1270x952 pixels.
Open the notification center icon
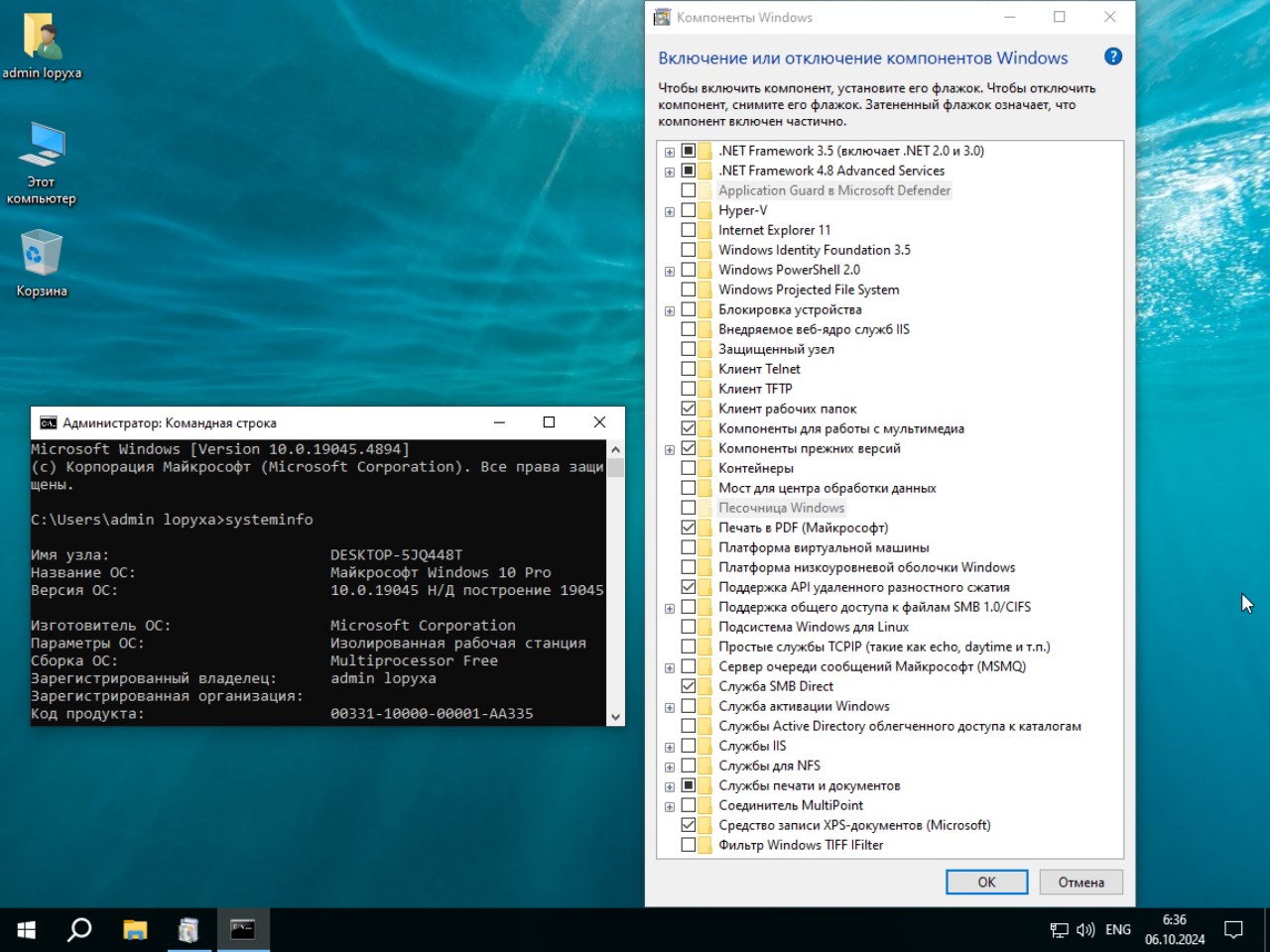coord(1233,929)
